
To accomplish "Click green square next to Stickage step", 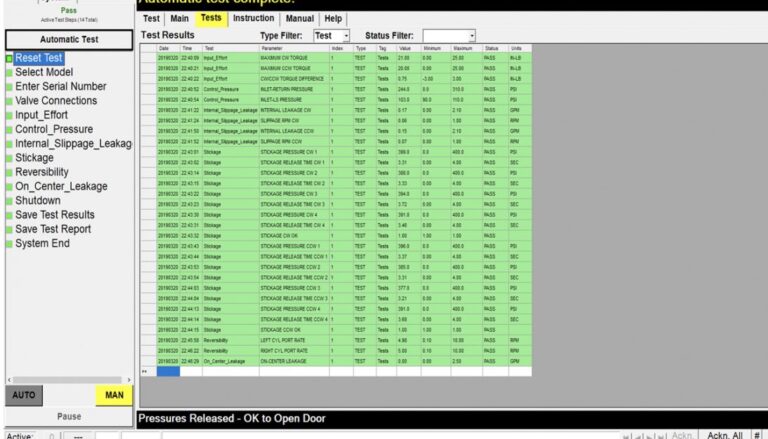I will 9,158.
